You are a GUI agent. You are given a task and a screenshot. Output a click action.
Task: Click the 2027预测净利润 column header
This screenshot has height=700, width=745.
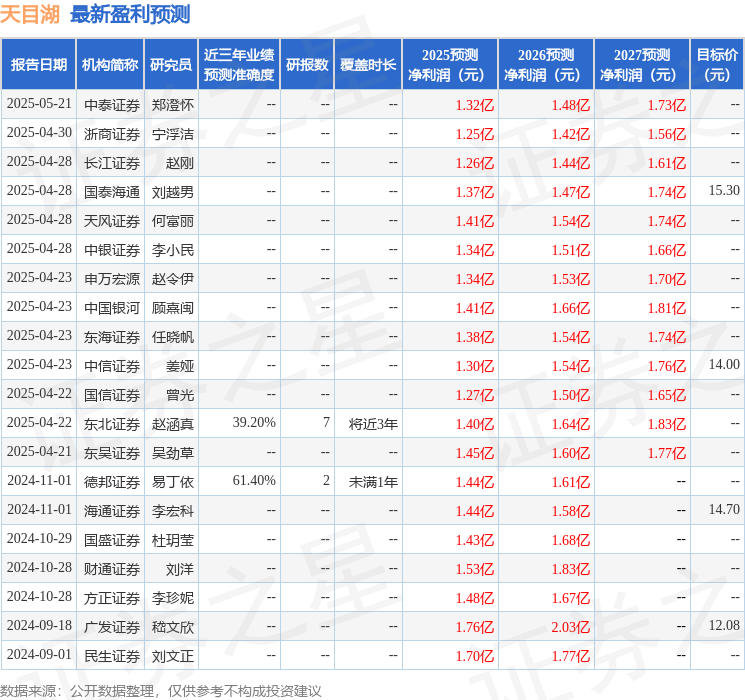click(641, 64)
